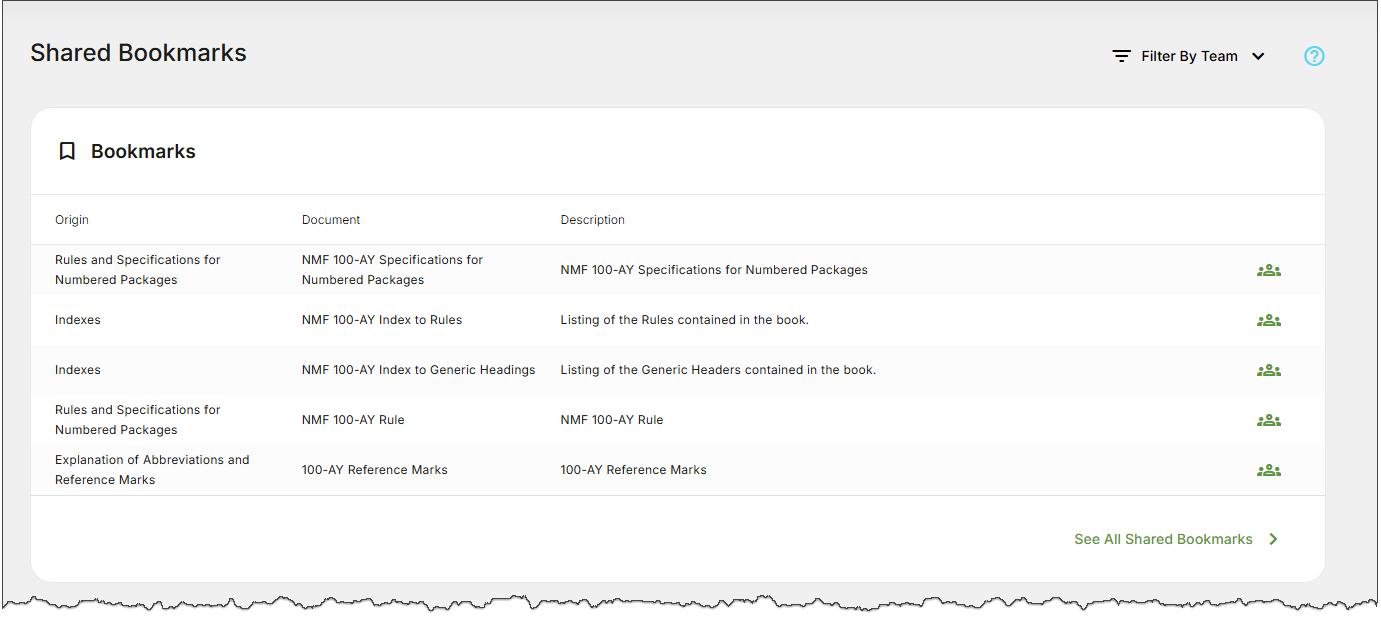Click the Filter By Team chevron arrow
The height and width of the screenshot is (618, 1381).
click(x=1258, y=56)
